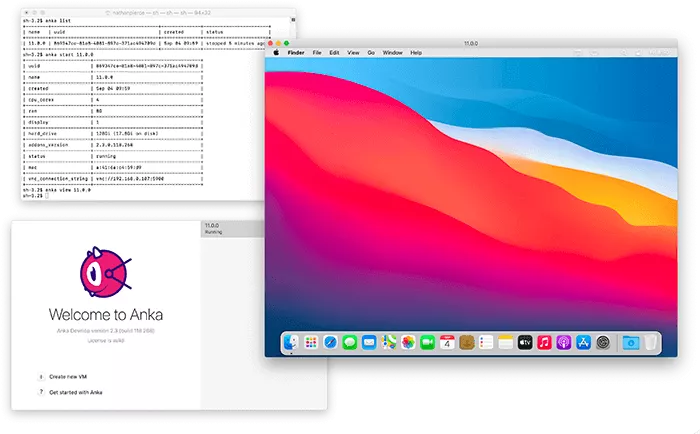Click the 11.0.0 VM window title
This screenshot has height=434, width=700.
[x=471, y=43]
